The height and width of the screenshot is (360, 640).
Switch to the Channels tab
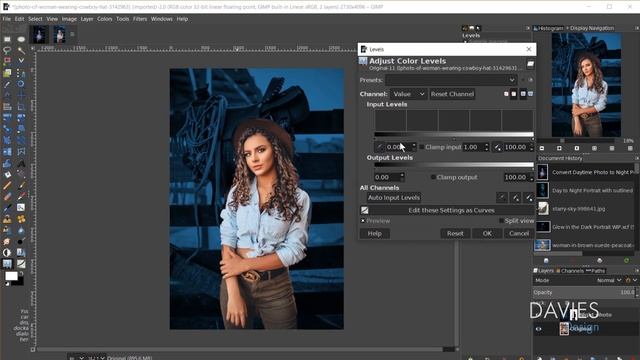(x=570, y=271)
